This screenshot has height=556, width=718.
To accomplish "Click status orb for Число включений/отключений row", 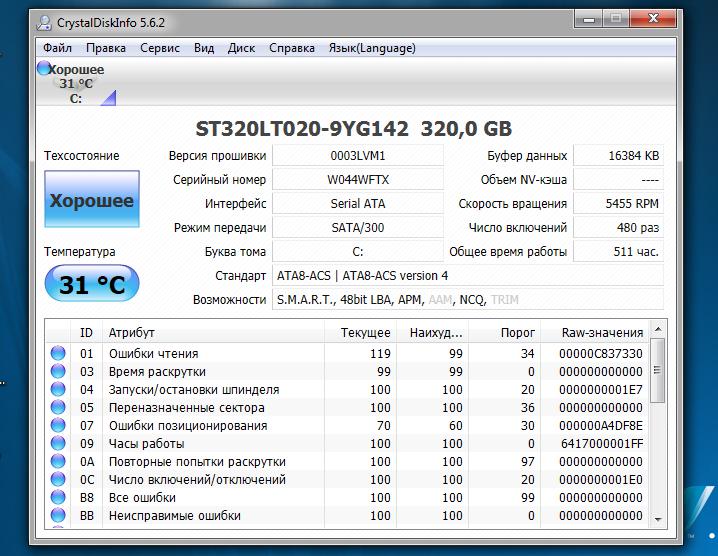I will 58,479.
